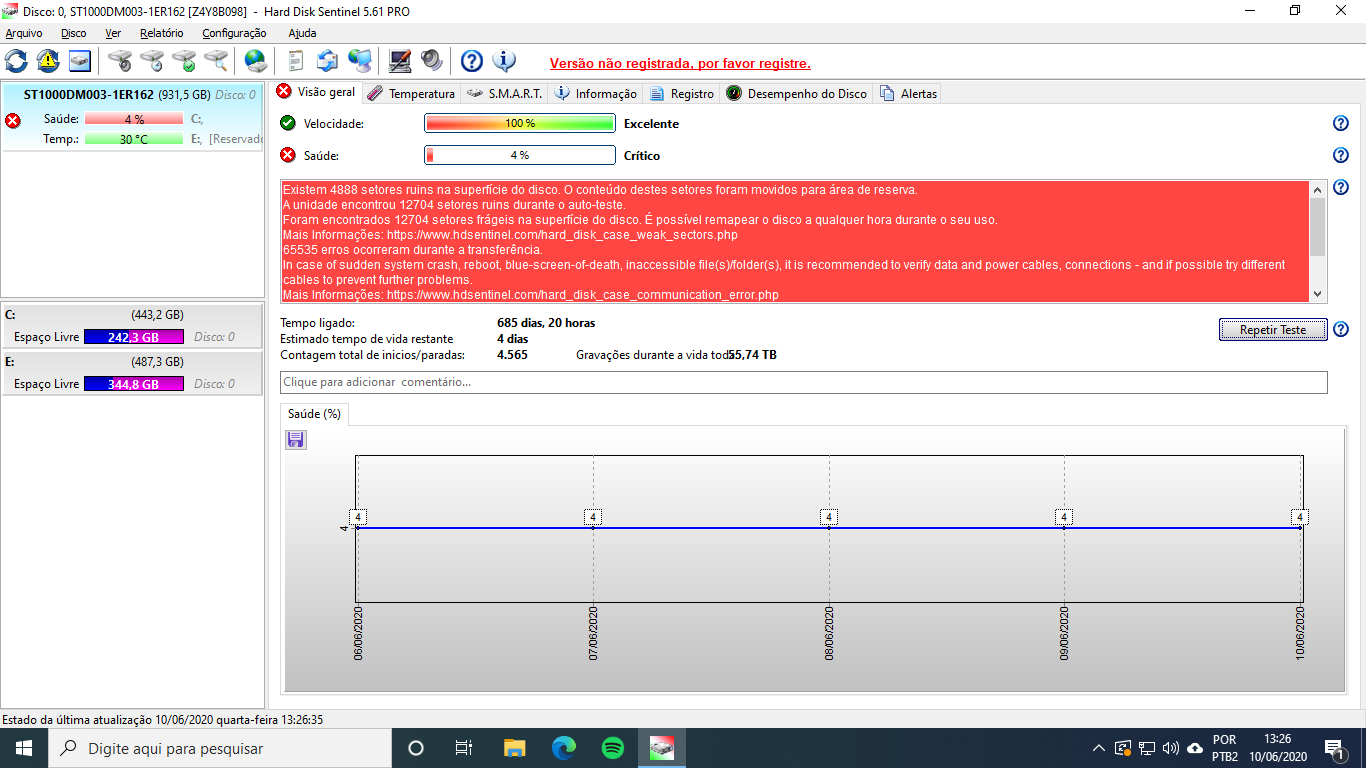The width and height of the screenshot is (1366, 768).
Task: Open the Task View taskbar icon
Action: tap(464, 748)
